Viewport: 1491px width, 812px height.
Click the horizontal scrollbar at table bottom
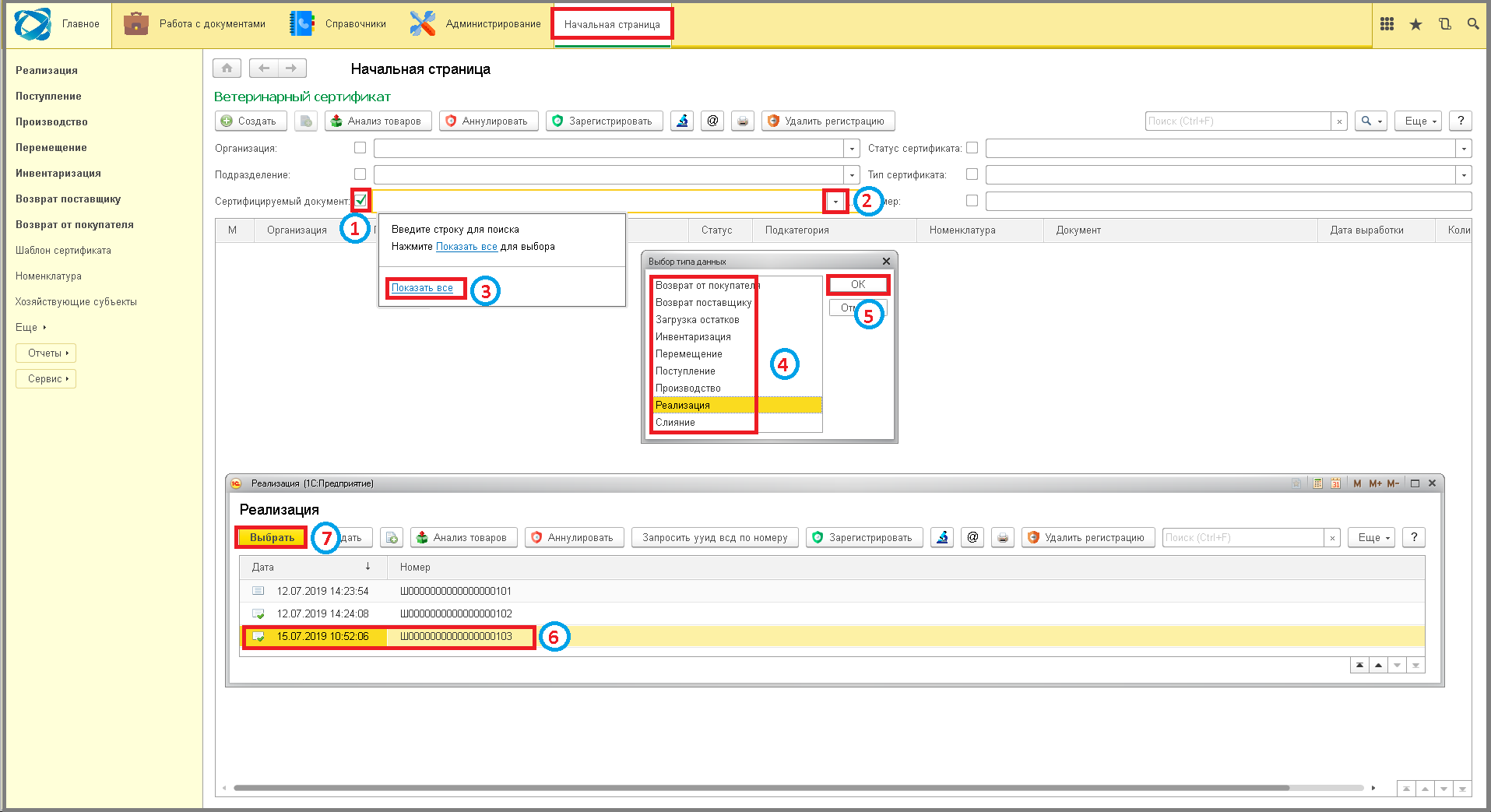761,788
